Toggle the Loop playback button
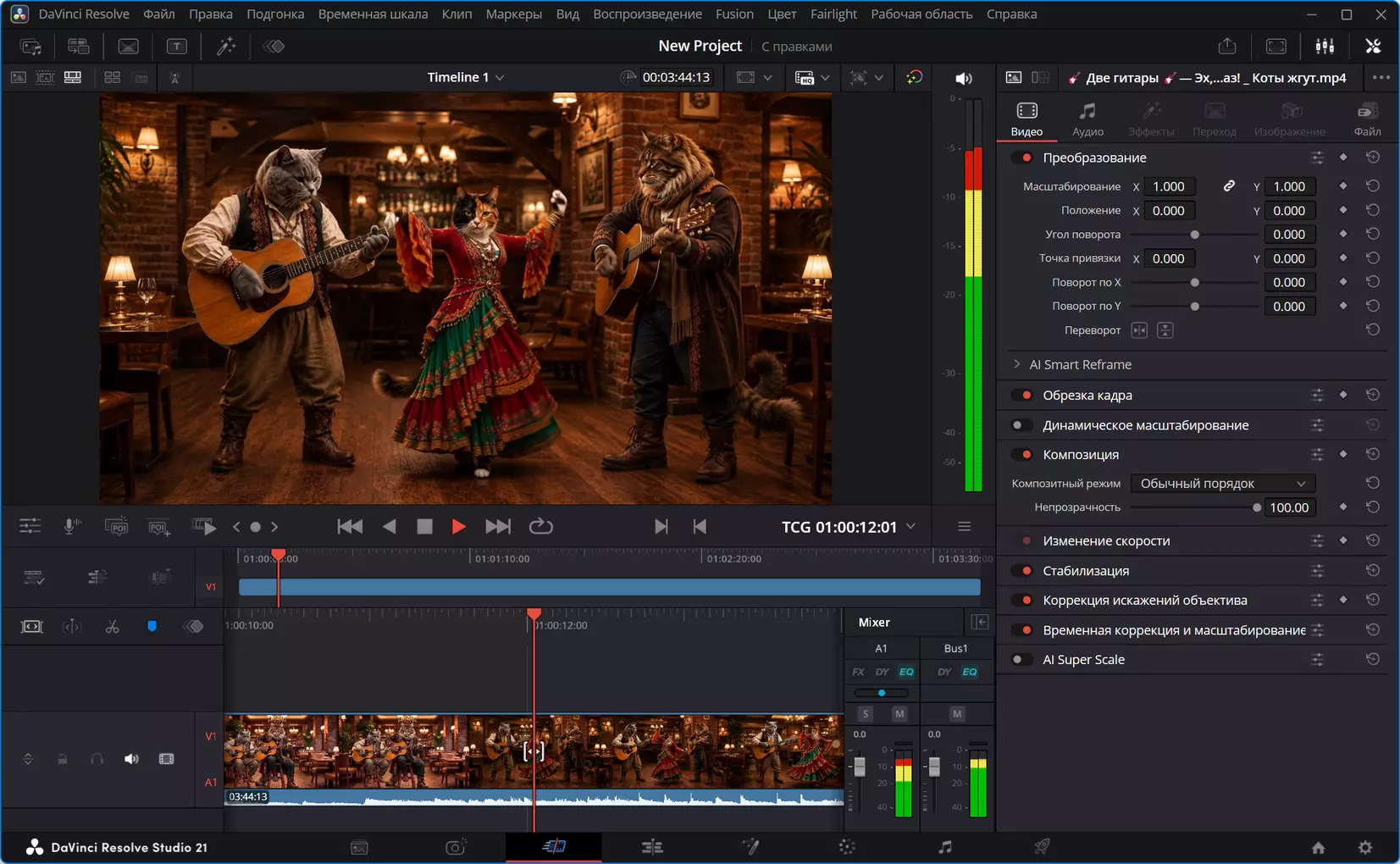This screenshot has height=864, width=1400. [540, 527]
